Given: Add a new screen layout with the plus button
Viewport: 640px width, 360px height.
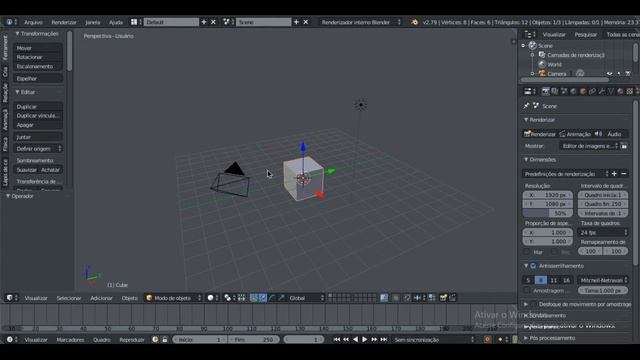Looking at the screenshot, I should [204, 22].
